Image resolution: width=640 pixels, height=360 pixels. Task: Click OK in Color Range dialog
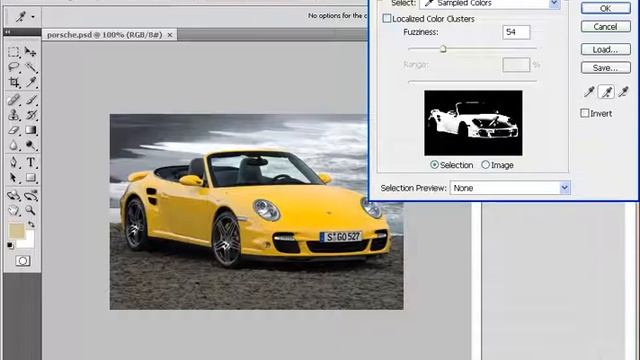coord(606,8)
